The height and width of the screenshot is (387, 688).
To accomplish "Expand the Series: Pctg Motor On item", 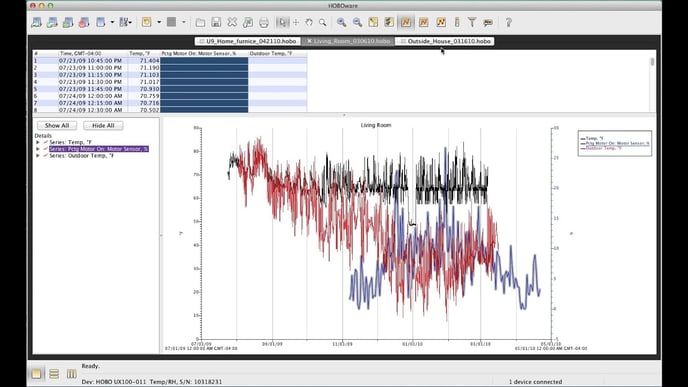I will [x=38, y=149].
